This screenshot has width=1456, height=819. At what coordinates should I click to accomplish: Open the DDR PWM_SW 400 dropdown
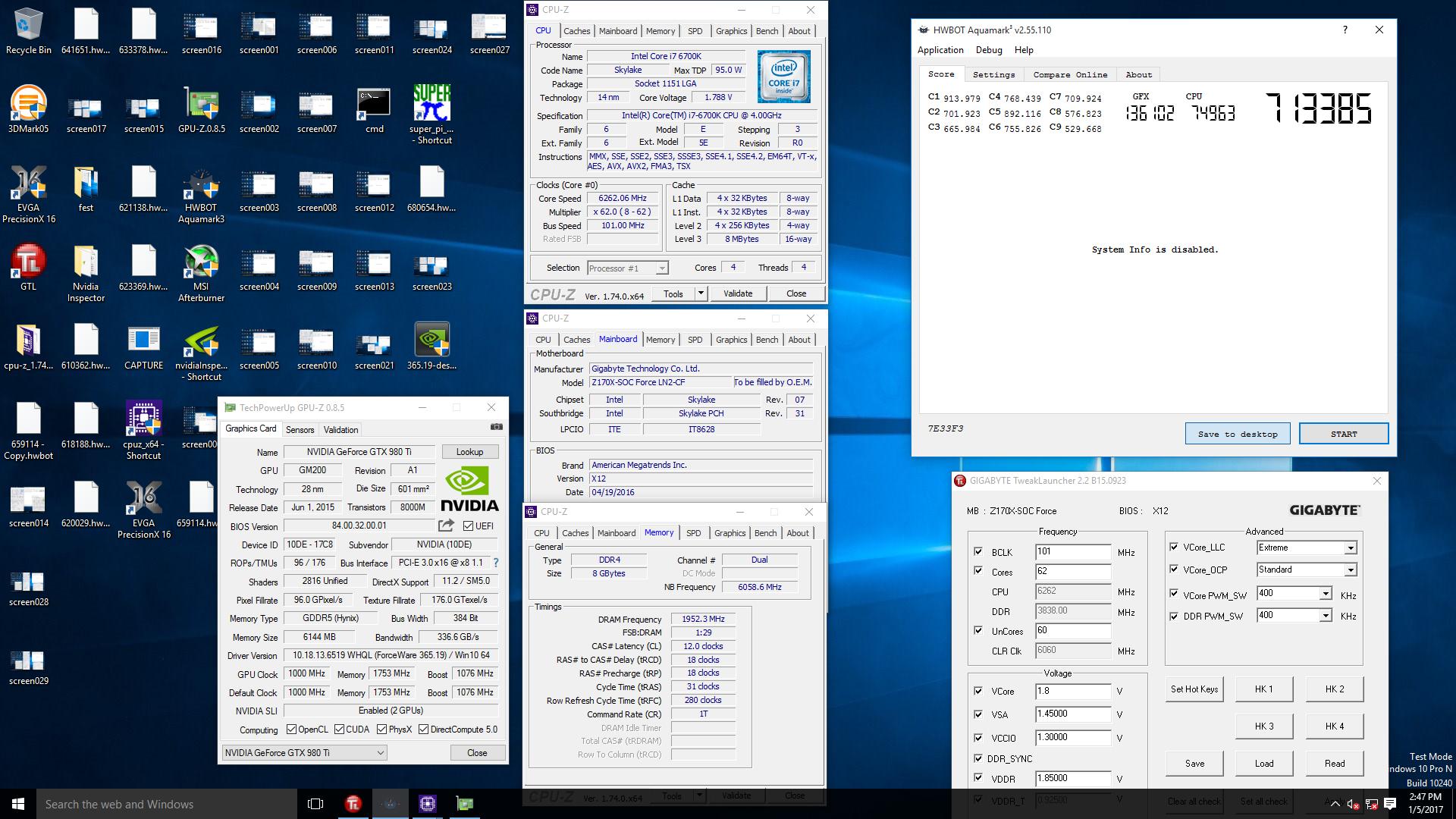[x=1294, y=615]
